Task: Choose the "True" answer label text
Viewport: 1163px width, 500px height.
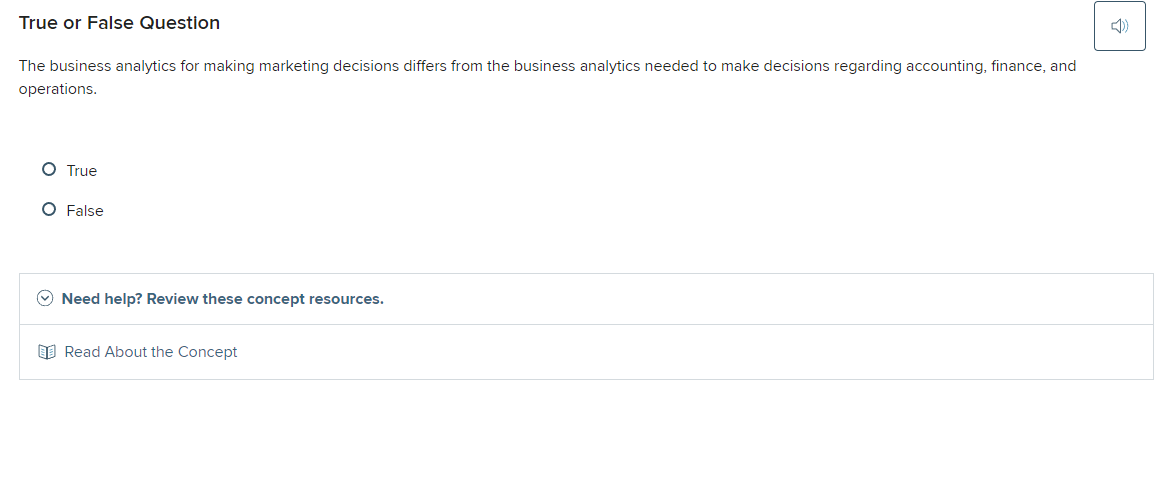Action: (x=82, y=171)
